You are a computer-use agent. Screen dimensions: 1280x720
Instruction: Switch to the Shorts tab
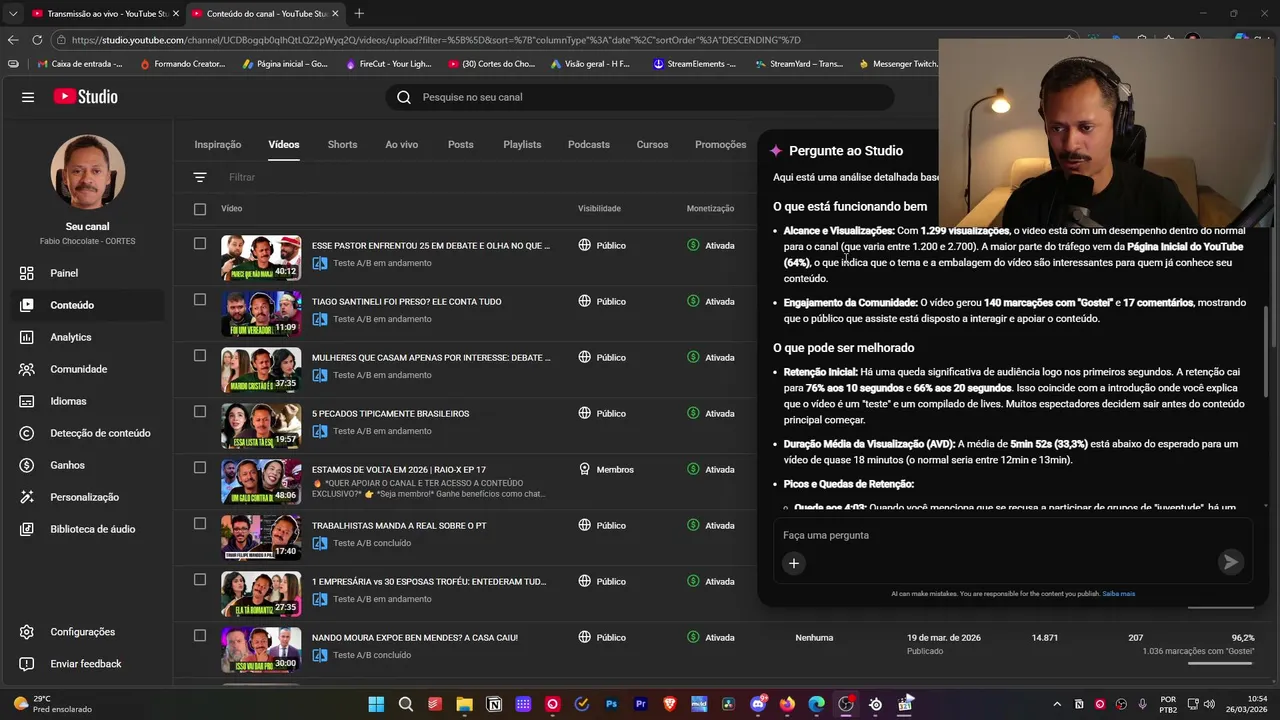(x=342, y=144)
